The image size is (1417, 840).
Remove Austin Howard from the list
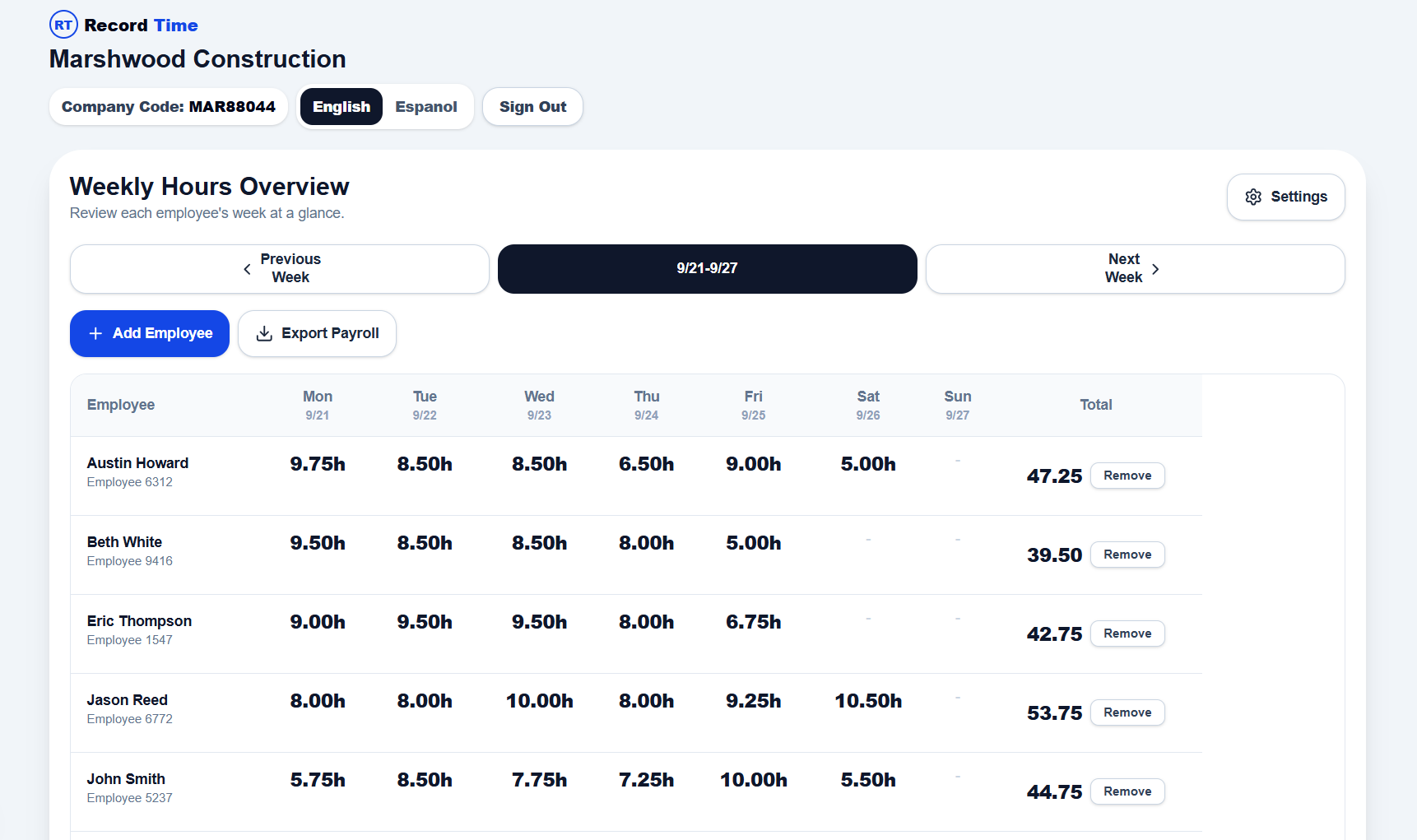(1127, 476)
